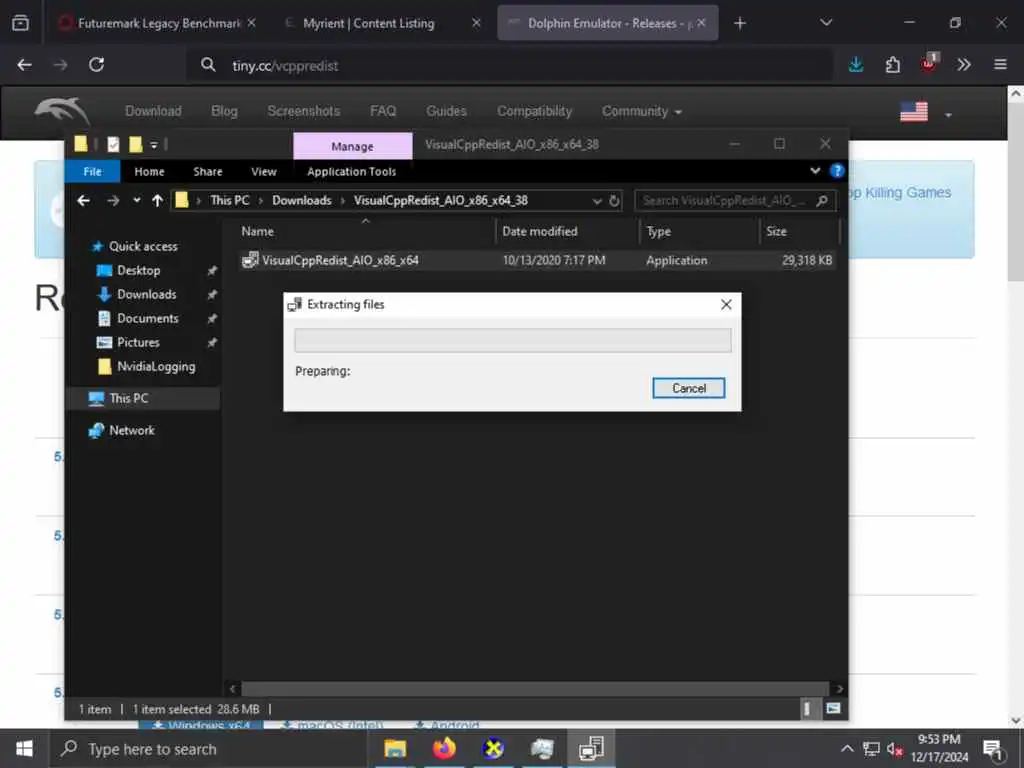
Task: Open Explorer recent locations dropdown
Action: pos(136,200)
